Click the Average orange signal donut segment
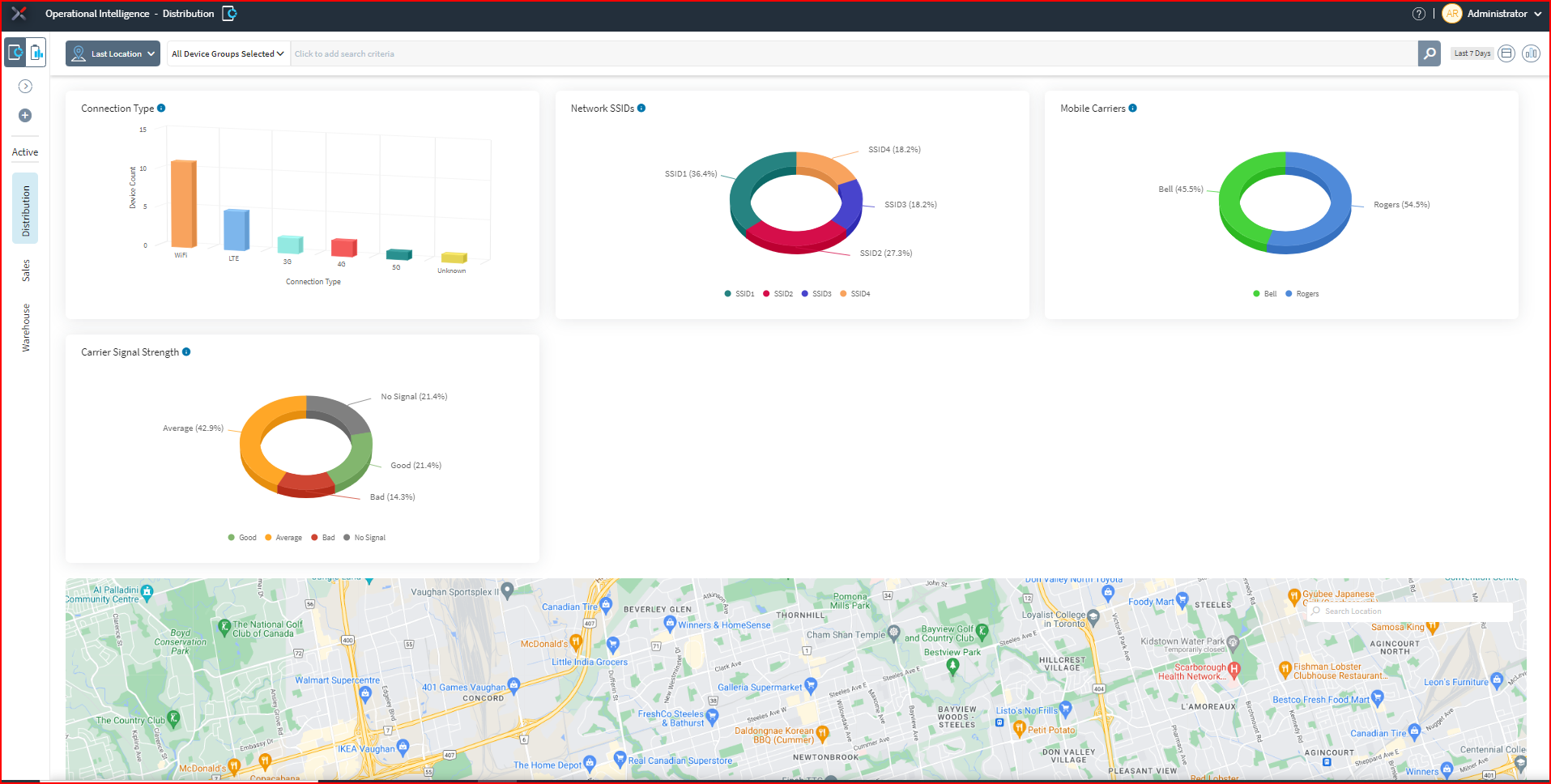This screenshot has width=1551, height=784. (253, 441)
